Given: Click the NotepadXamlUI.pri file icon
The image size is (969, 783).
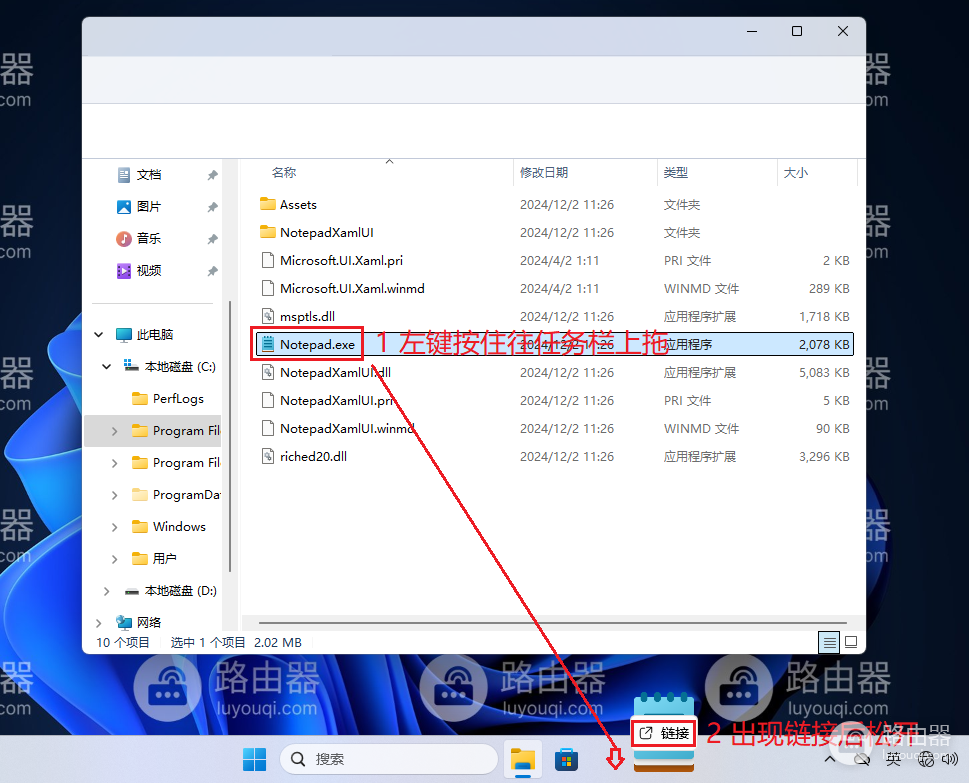Looking at the screenshot, I should coord(268,400).
